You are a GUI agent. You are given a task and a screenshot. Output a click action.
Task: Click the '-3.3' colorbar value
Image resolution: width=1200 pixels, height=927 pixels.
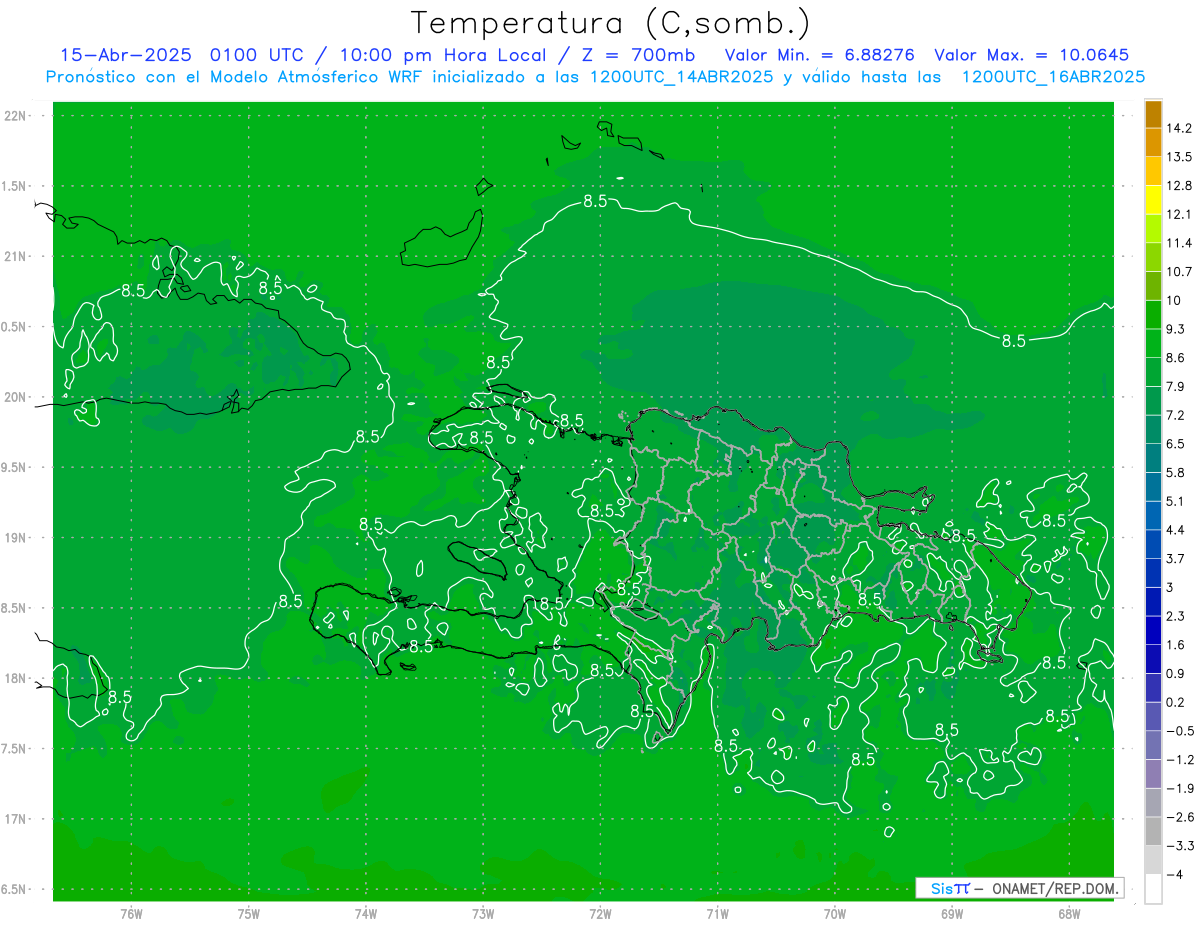[x=1180, y=845]
